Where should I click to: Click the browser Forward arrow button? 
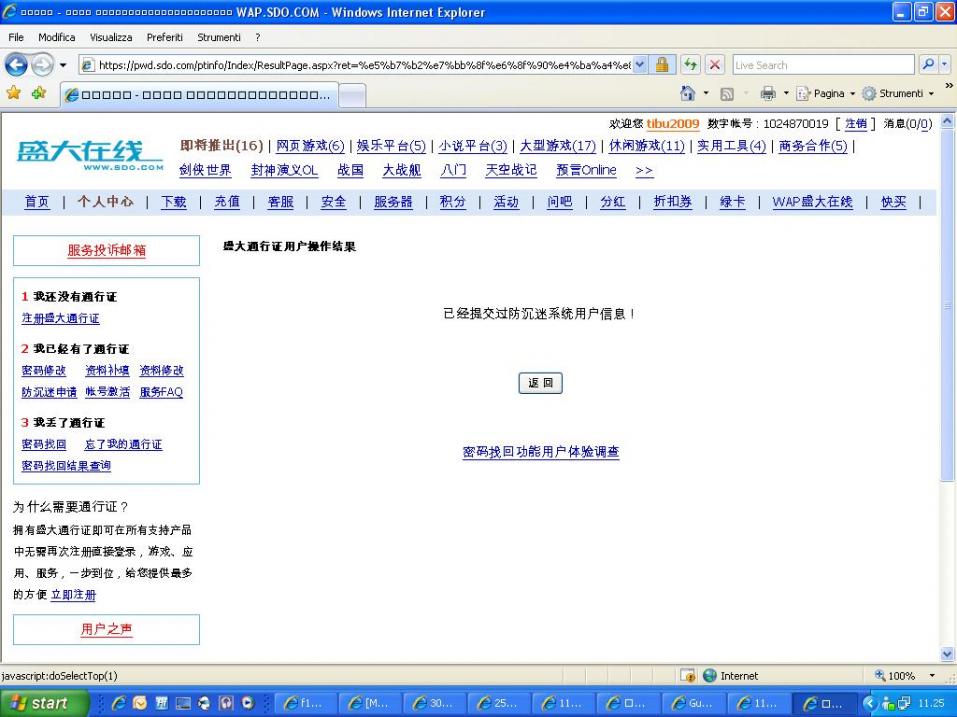pos(42,65)
